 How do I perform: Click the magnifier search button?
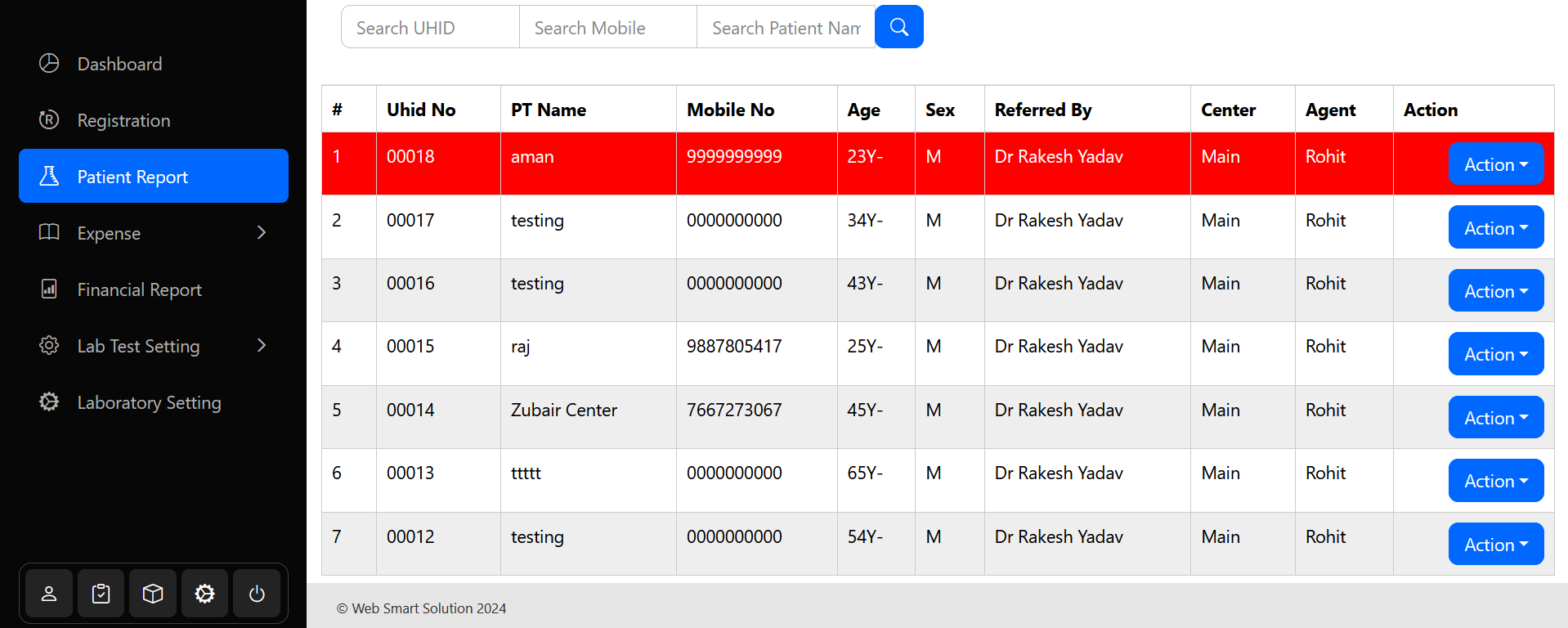tap(899, 27)
